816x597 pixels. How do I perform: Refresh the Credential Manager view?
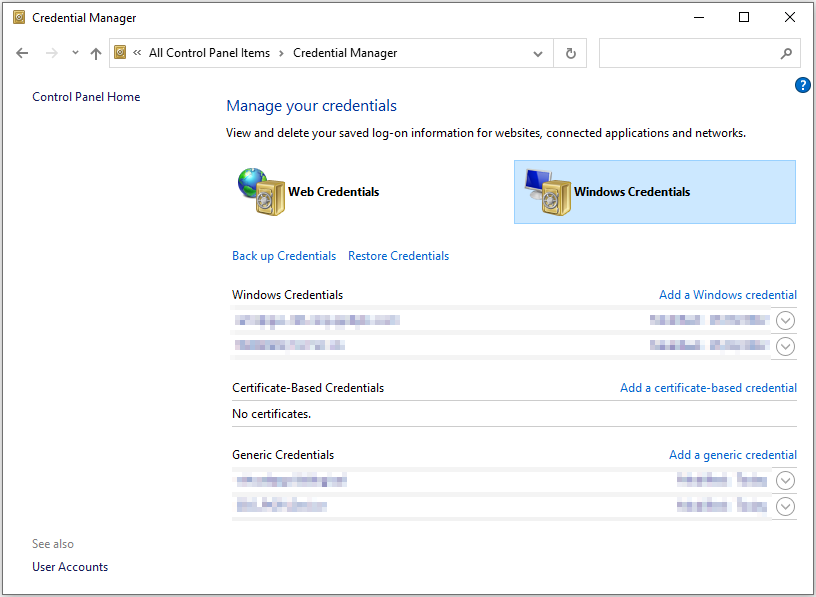(x=569, y=53)
